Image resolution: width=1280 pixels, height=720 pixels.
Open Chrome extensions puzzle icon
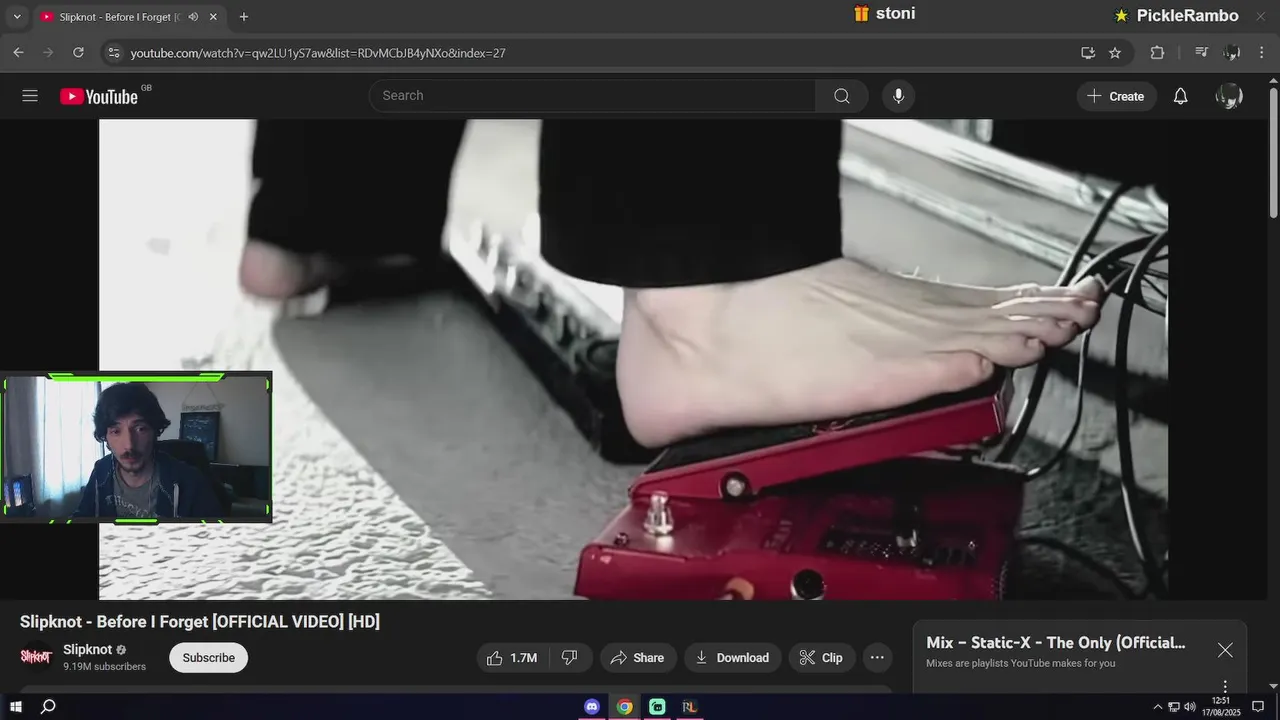pos(1157,53)
